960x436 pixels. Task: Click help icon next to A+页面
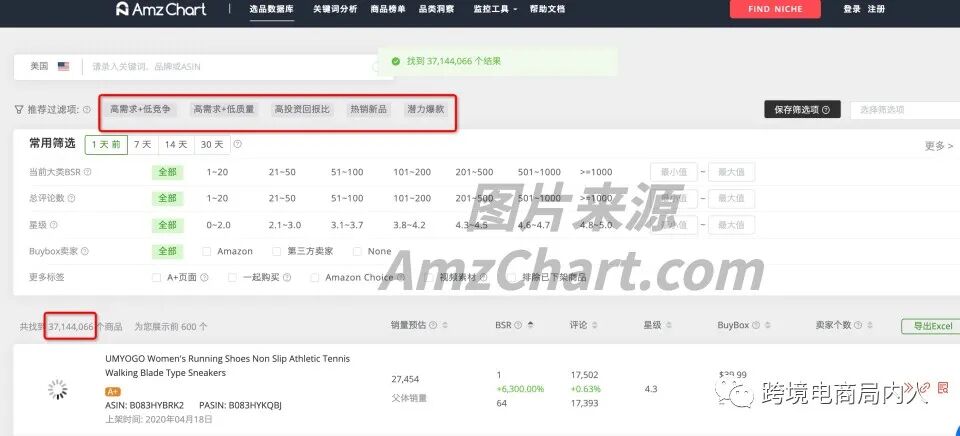tap(204, 277)
